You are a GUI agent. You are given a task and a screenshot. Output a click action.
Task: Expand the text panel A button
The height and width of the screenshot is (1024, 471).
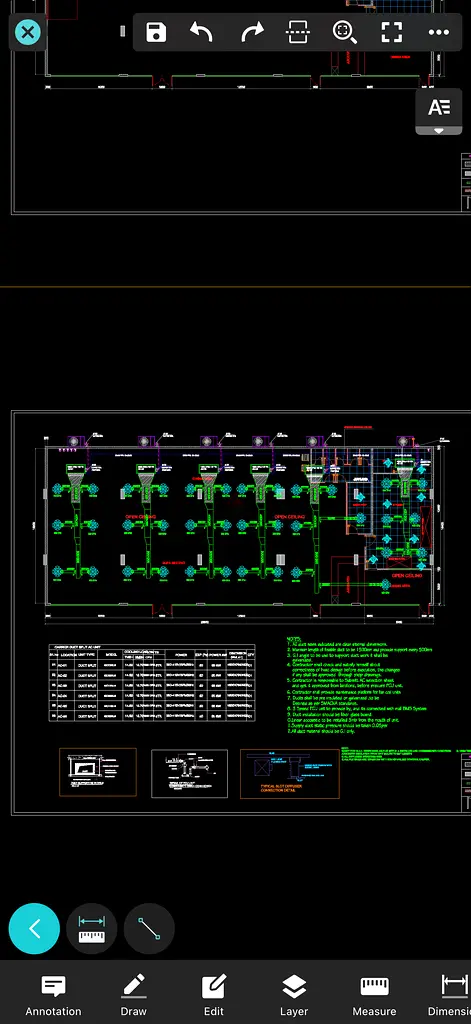point(439,112)
